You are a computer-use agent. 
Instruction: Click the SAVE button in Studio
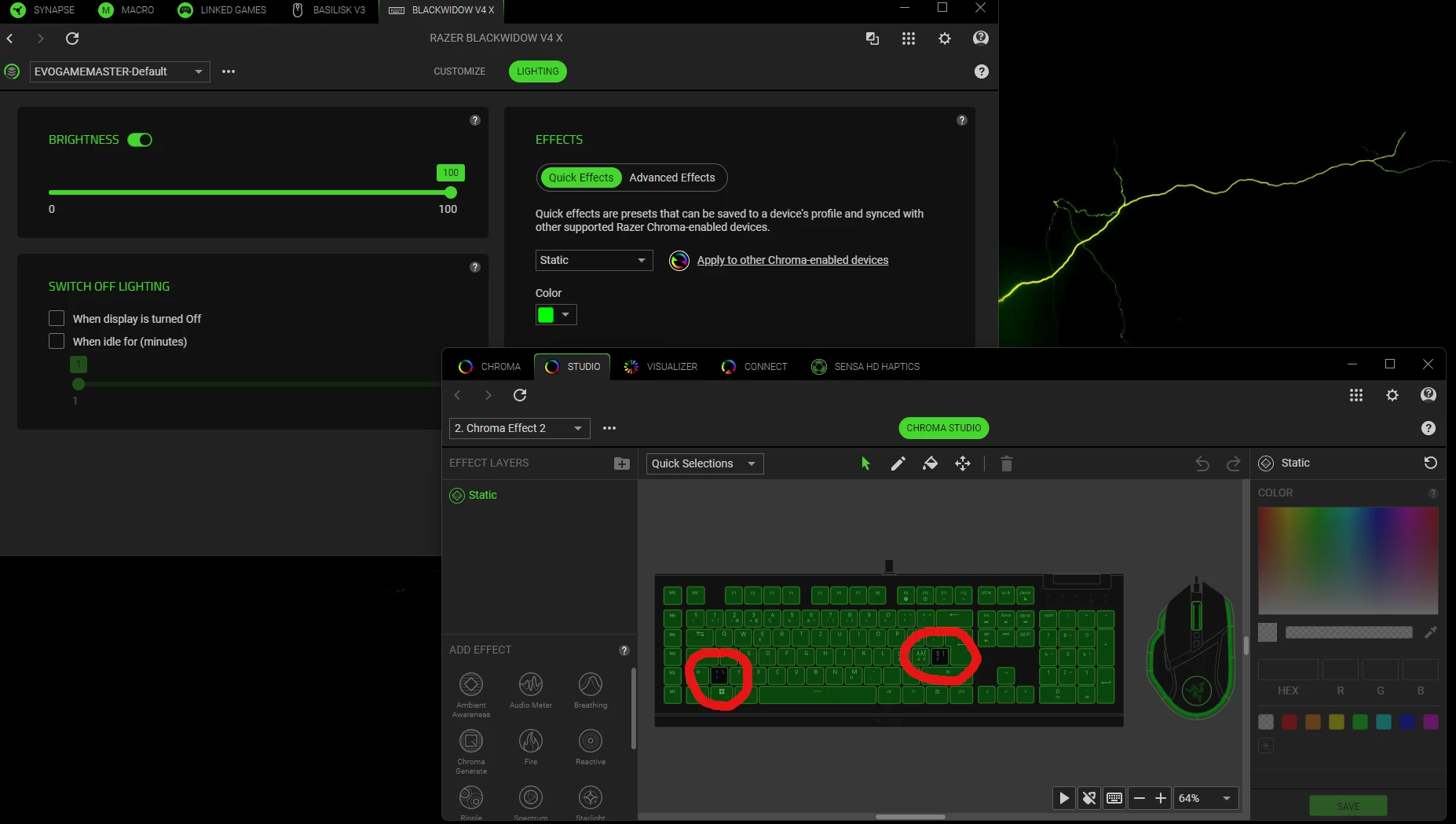[x=1348, y=806]
